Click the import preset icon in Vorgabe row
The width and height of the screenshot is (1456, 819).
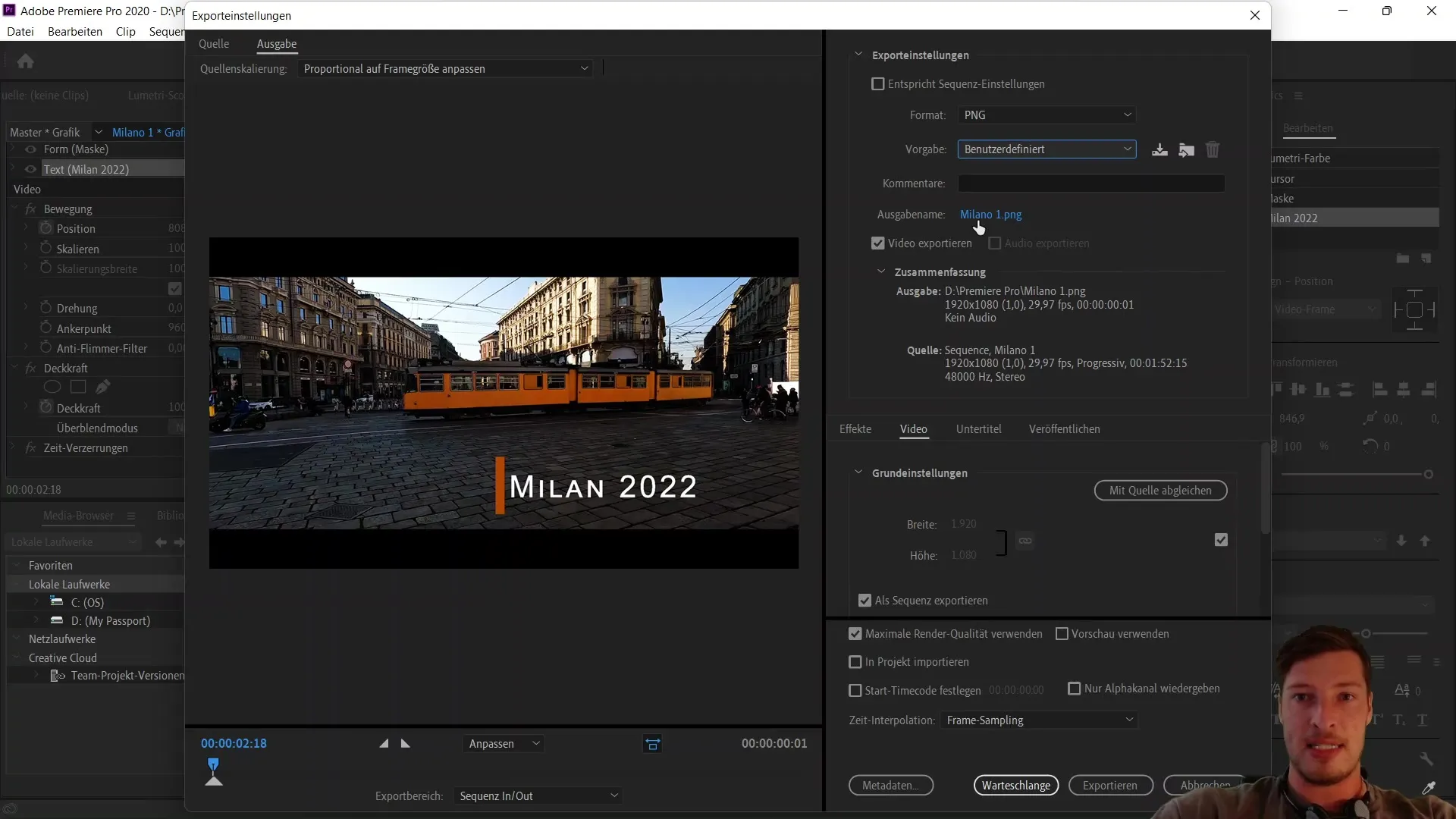point(1186,149)
